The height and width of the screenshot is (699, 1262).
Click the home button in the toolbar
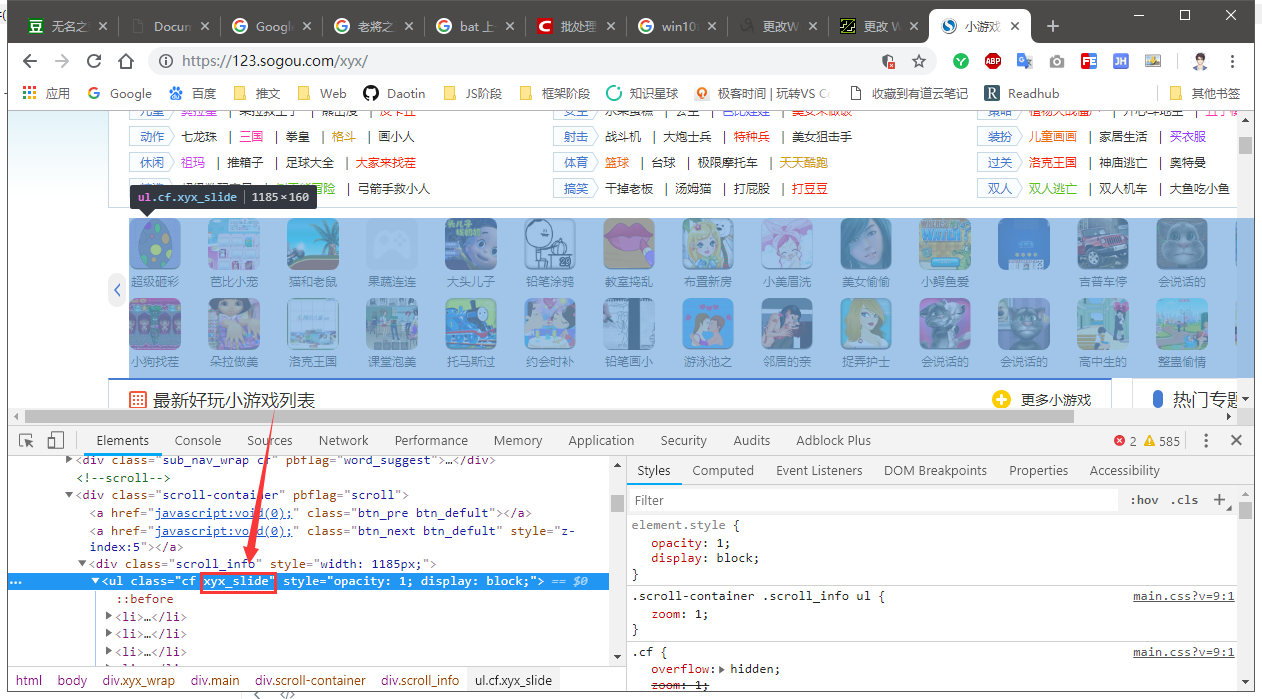(126, 62)
